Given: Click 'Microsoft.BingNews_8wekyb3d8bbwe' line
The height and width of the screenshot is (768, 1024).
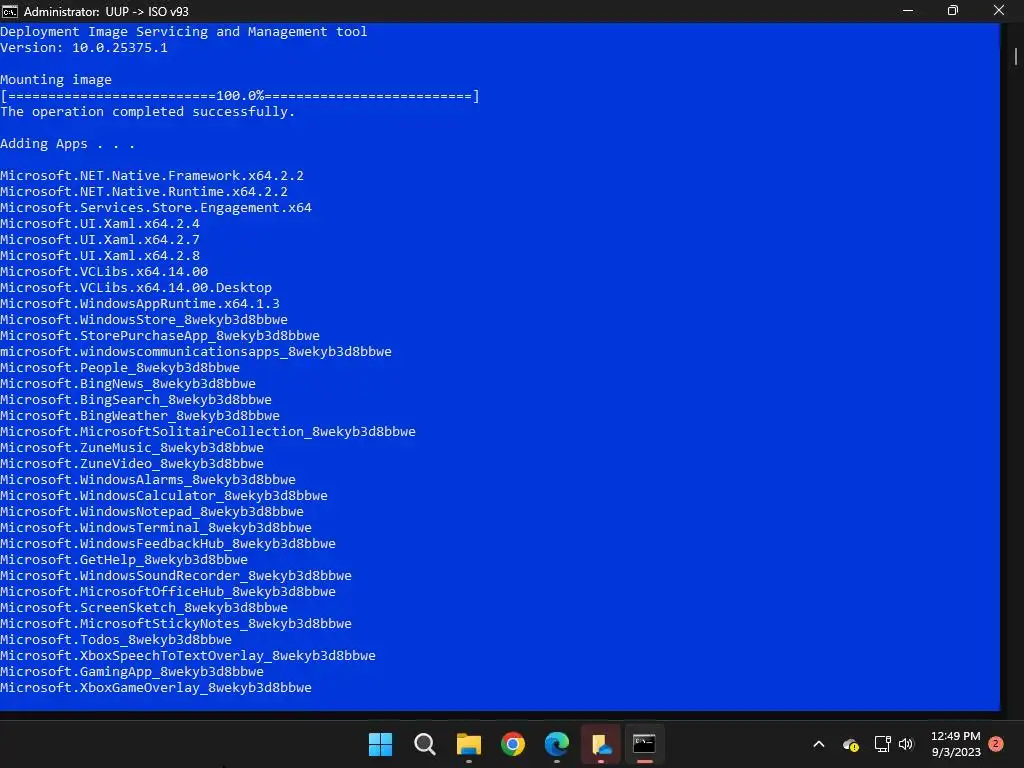Looking at the screenshot, I should 128,384.
